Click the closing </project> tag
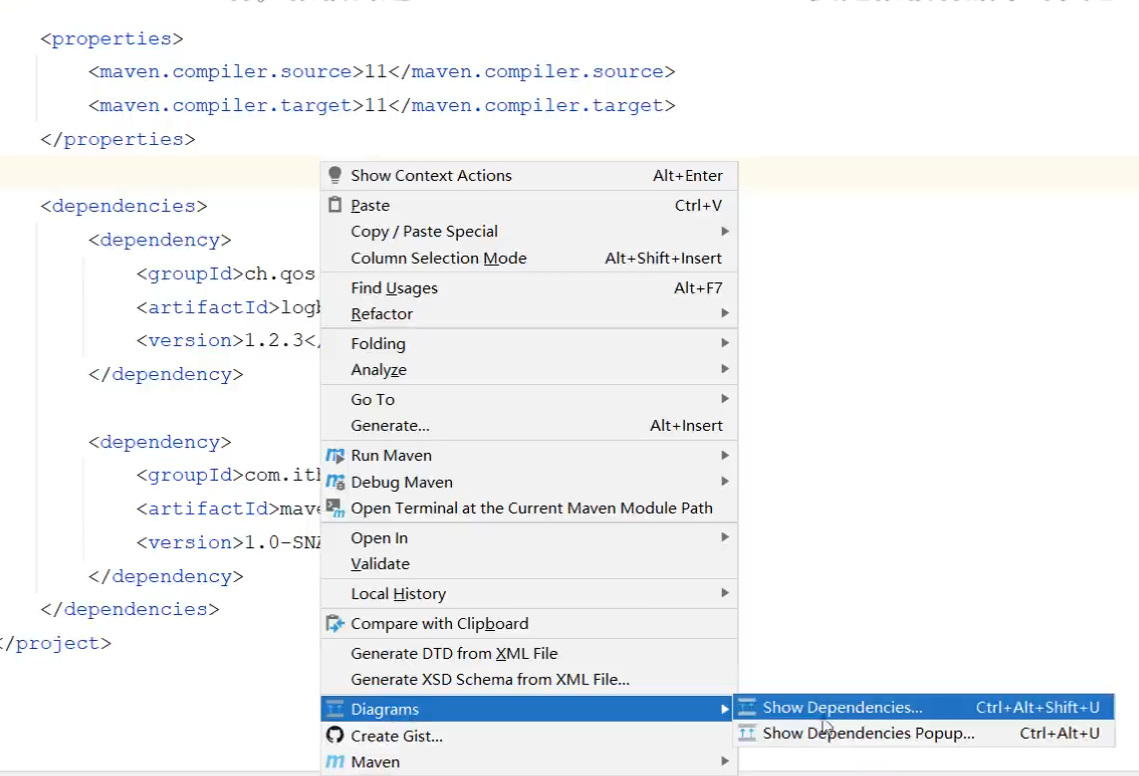The image size is (1139, 776). [x=56, y=643]
